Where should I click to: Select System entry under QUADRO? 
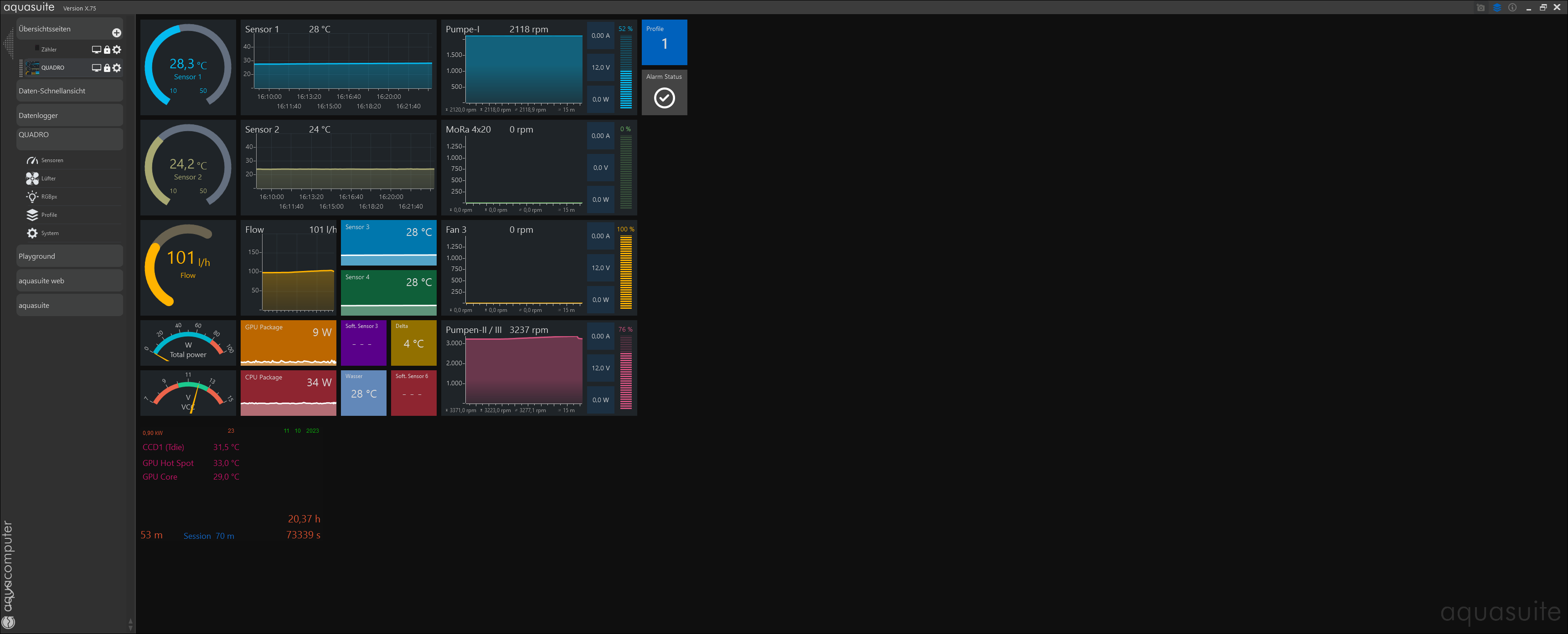49,234
